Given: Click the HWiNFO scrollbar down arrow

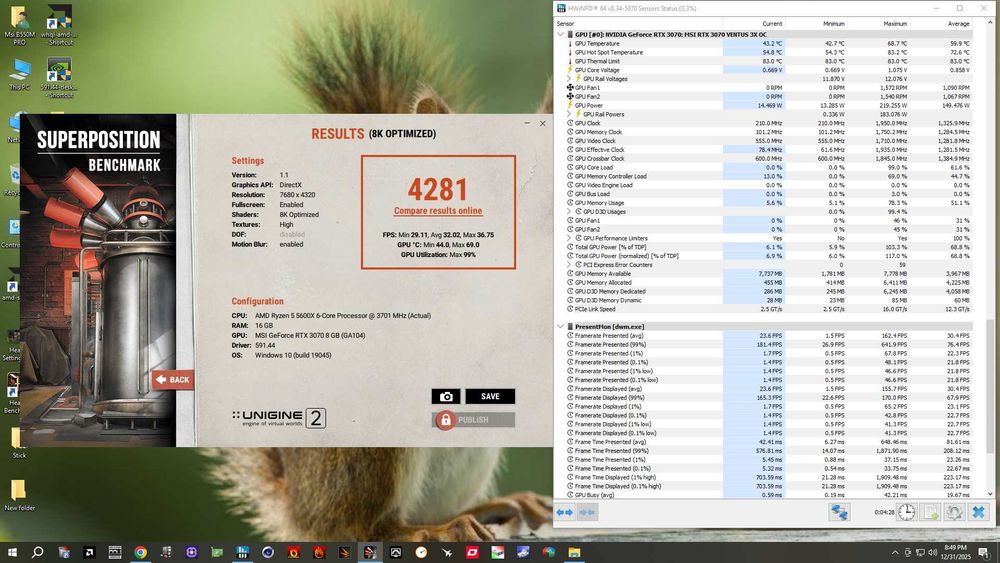Looking at the screenshot, I should (x=990, y=494).
